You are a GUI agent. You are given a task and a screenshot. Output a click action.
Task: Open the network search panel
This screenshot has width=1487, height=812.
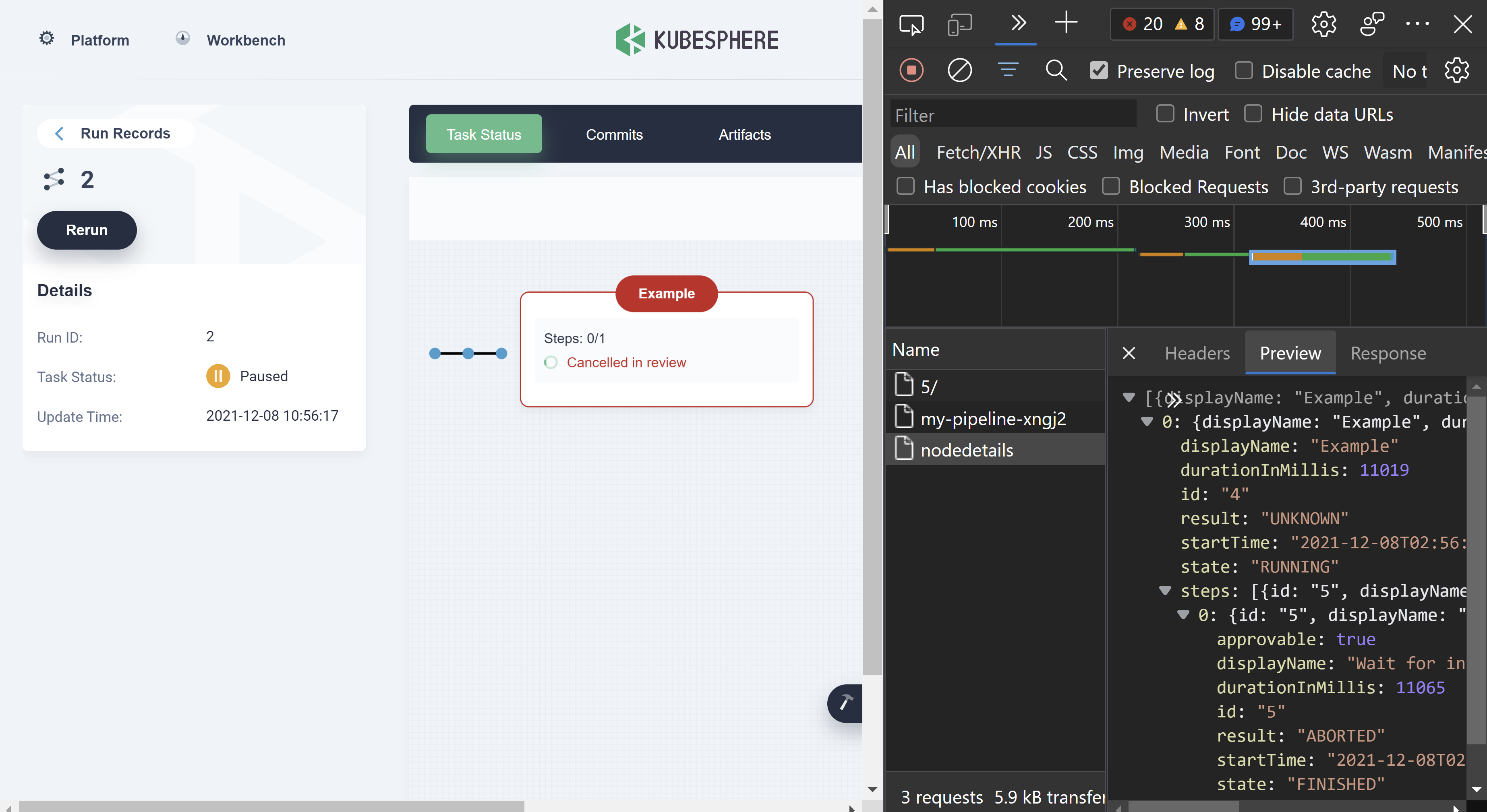tap(1056, 70)
